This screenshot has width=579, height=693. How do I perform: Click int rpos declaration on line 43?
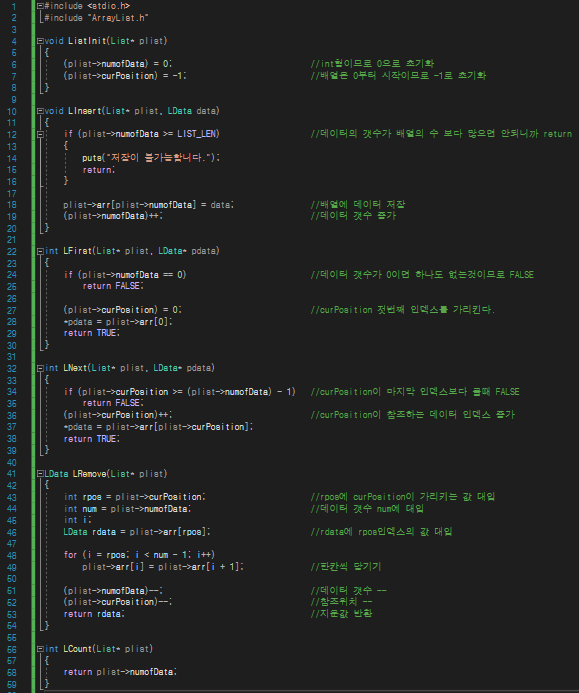[135, 497]
